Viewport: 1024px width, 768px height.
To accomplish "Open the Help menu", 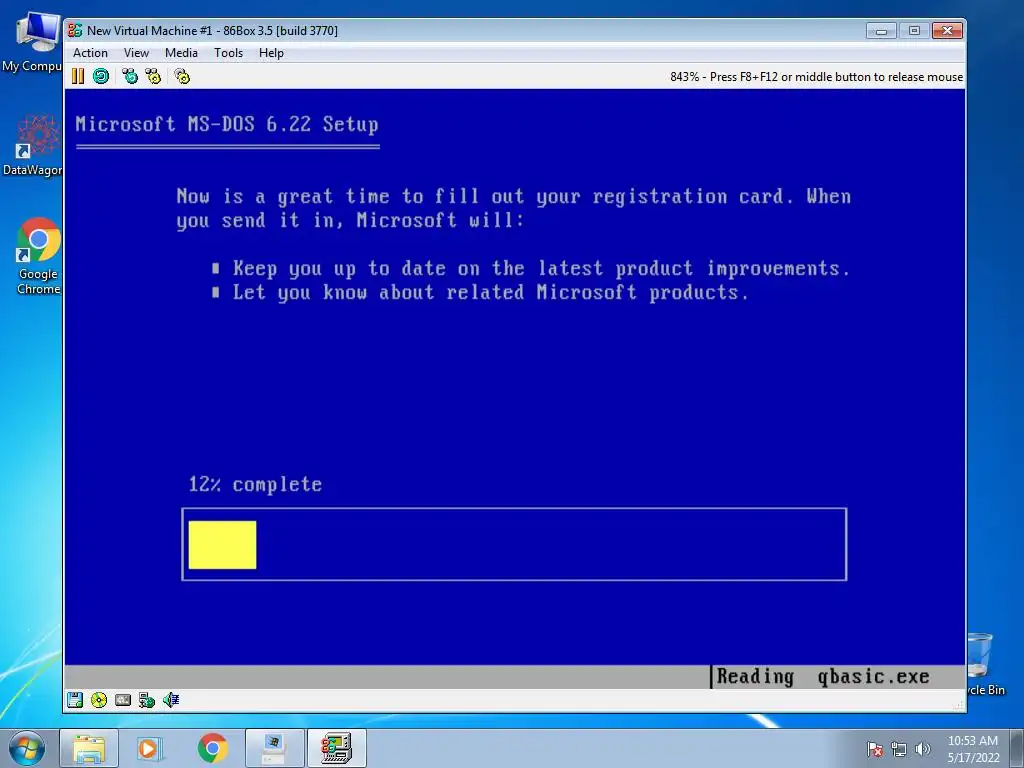I will (x=271, y=53).
